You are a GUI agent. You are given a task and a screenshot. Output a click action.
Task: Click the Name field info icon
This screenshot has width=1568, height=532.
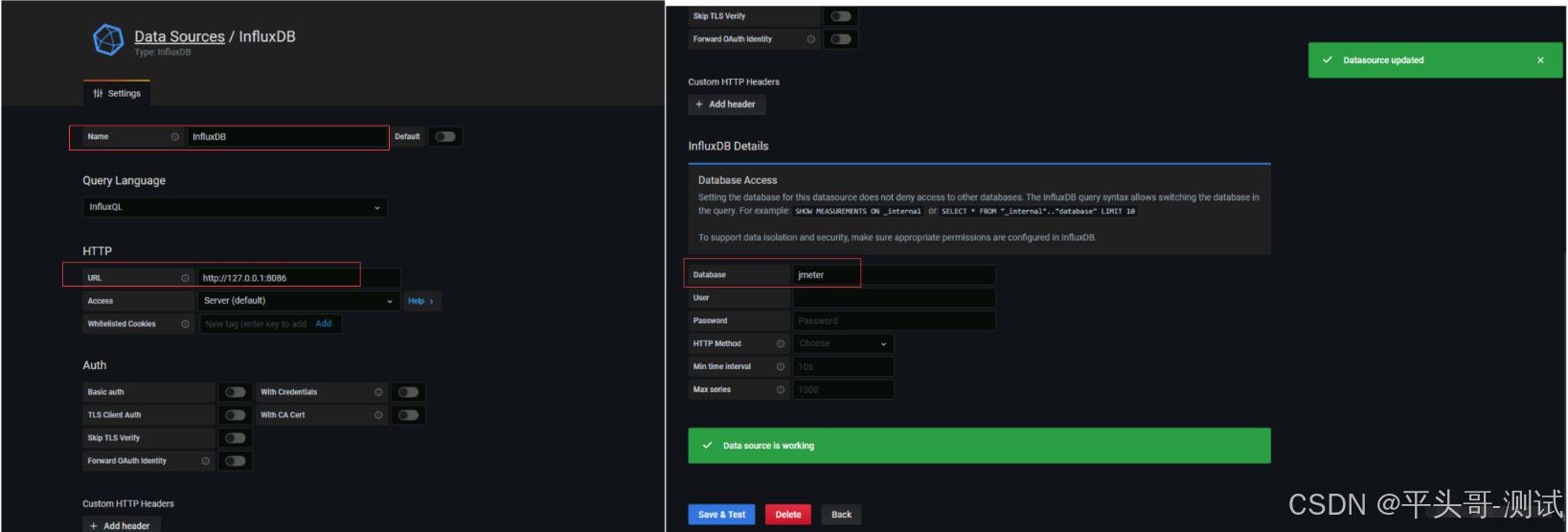pos(174,137)
